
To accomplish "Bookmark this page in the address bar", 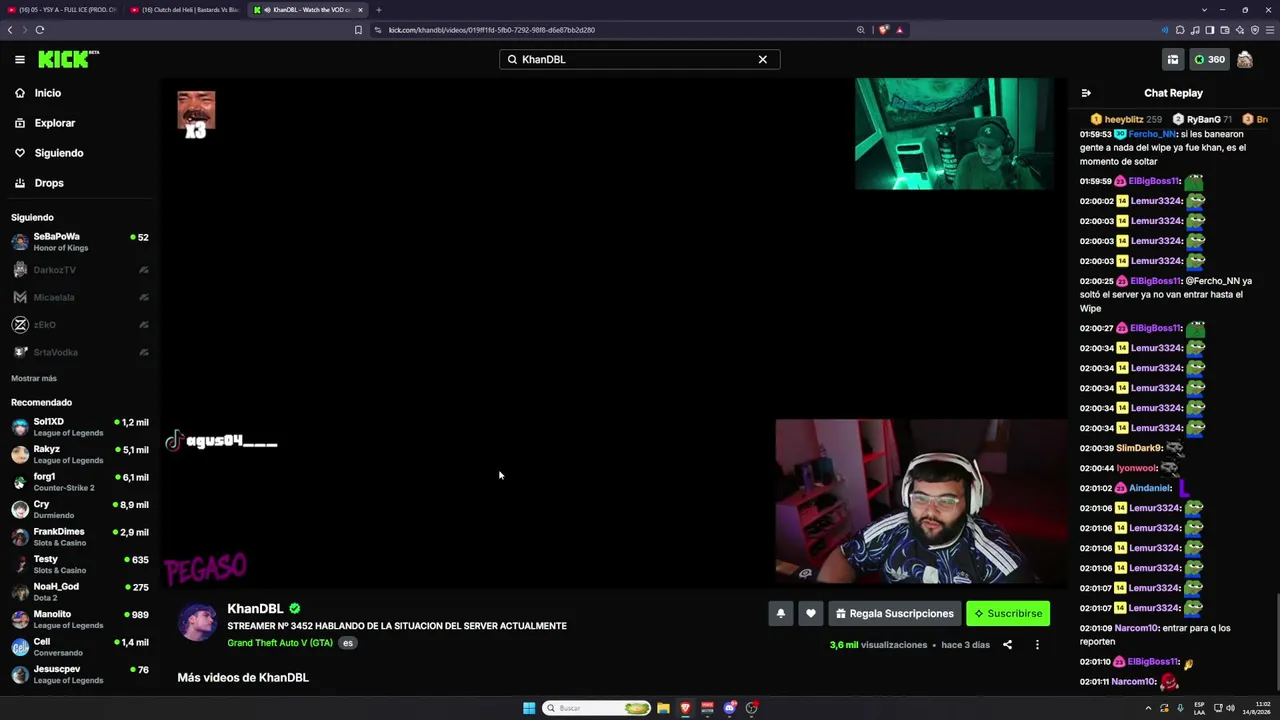I will (x=358, y=30).
